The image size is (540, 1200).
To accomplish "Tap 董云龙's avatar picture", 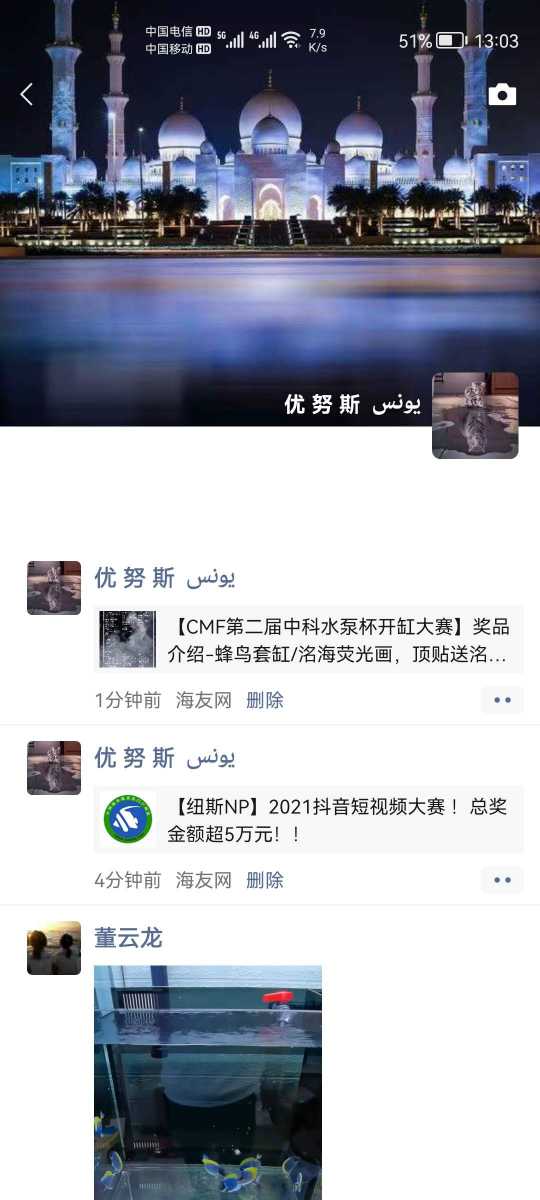I will (54, 948).
